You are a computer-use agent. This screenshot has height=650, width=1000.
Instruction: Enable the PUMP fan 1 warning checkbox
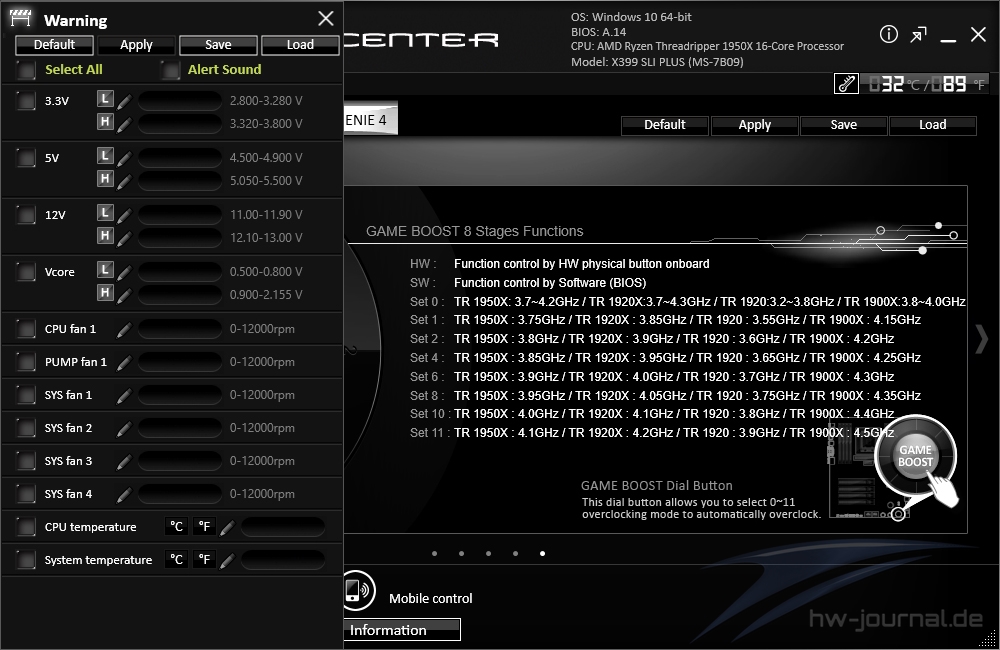point(26,362)
